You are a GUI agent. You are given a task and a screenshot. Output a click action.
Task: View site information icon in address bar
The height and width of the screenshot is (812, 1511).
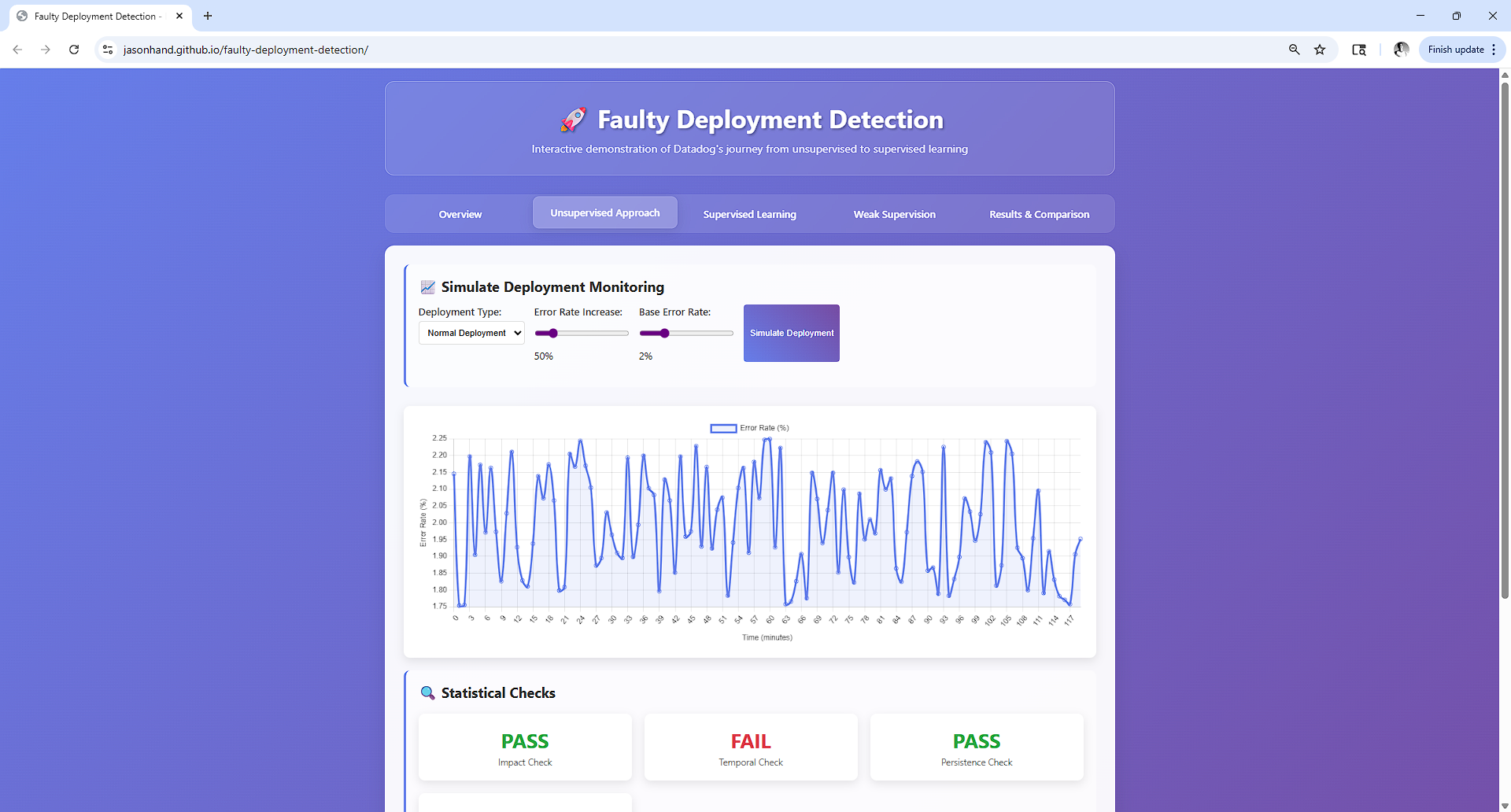click(x=108, y=50)
